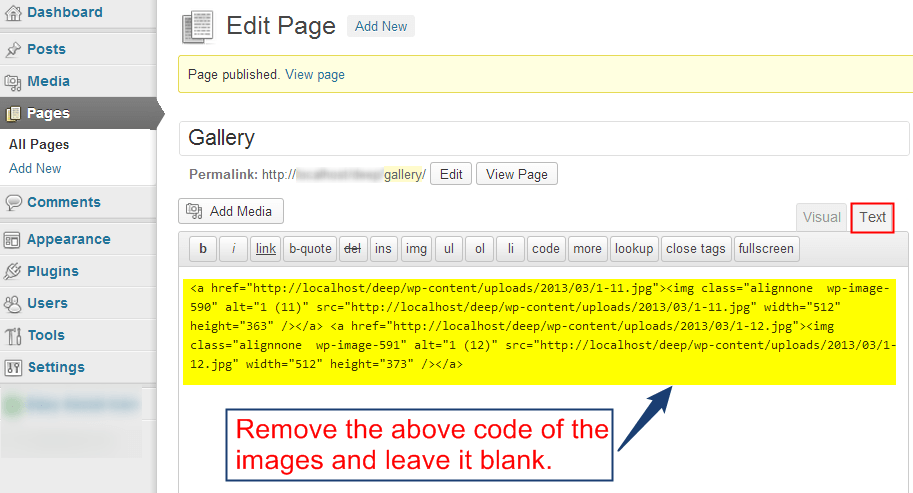
Task: Switch to the Visual editor tab
Action: (x=821, y=217)
